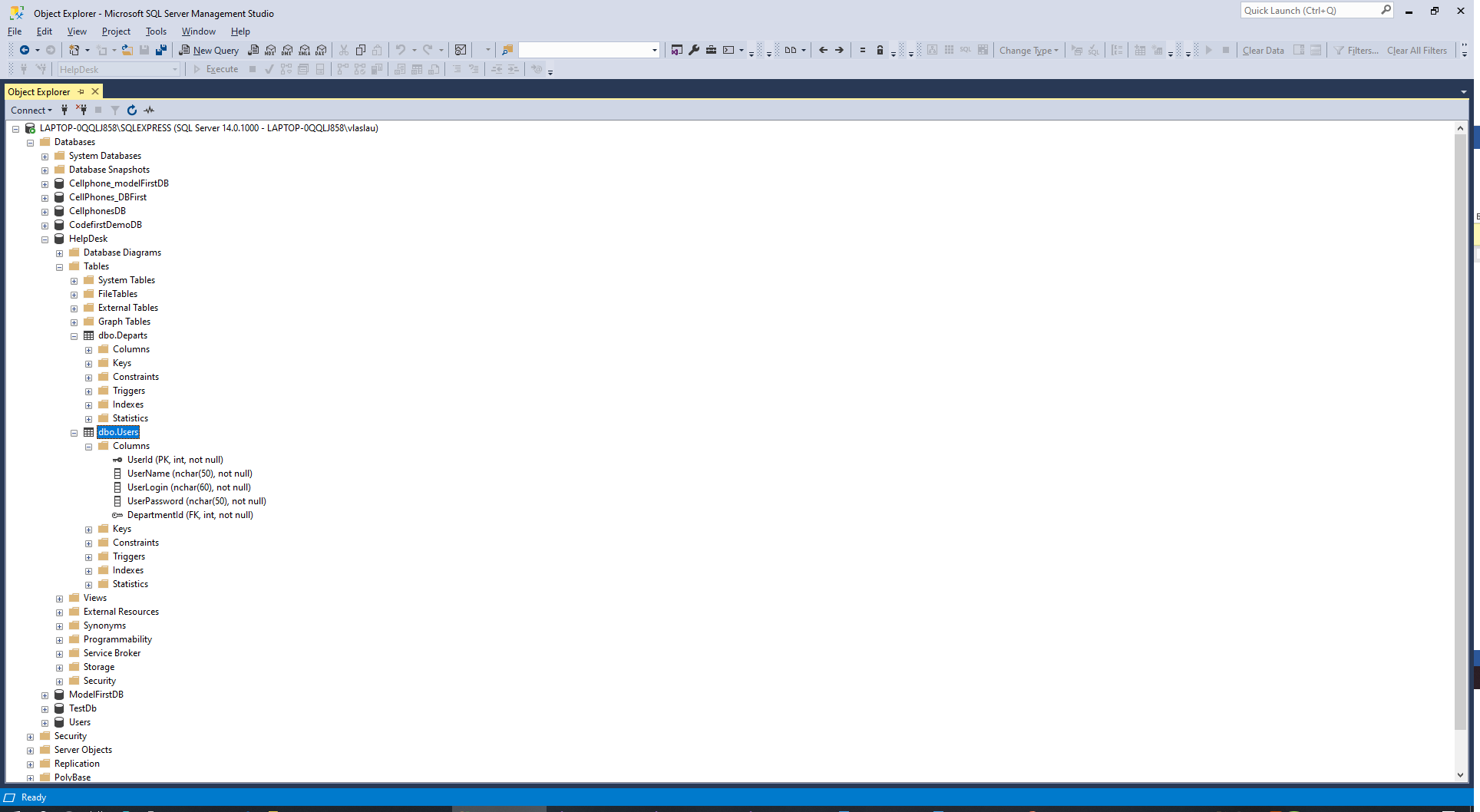Expand the Keys folder under dbo.Users
This screenshot has height=812, width=1480.
pyautogui.click(x=88, y=530)
